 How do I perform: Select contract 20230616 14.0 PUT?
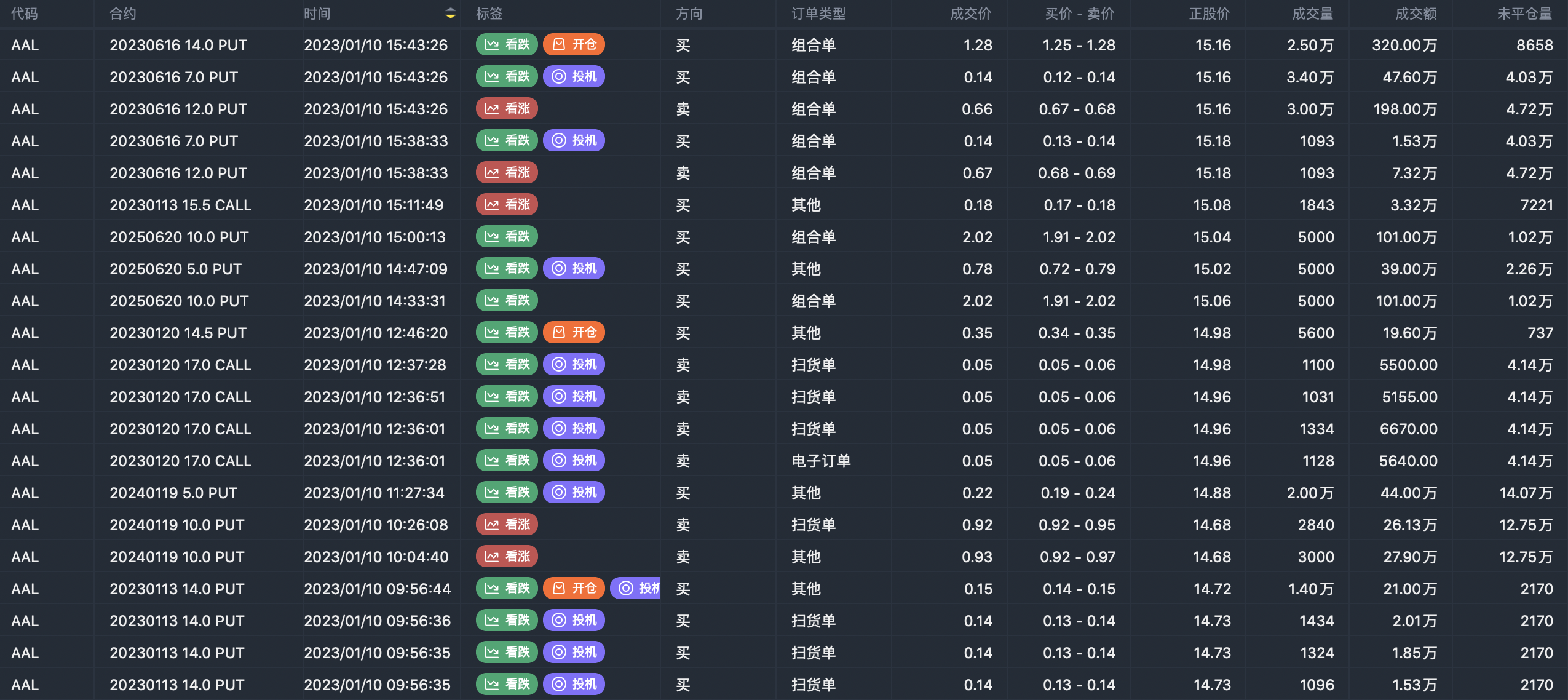(x=178, y=45)
